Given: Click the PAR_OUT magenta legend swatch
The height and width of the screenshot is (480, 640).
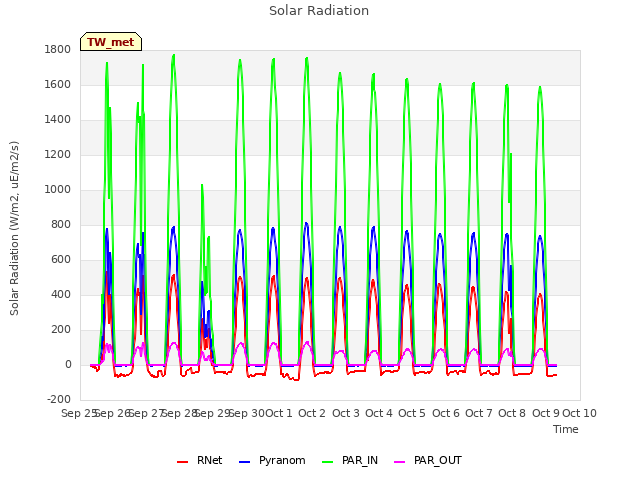Looking at the screenshot, I should tap(400, 462).
